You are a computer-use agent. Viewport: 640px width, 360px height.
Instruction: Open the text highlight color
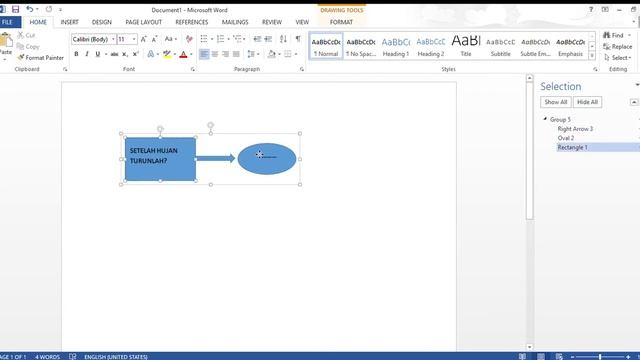click(167, 54)
